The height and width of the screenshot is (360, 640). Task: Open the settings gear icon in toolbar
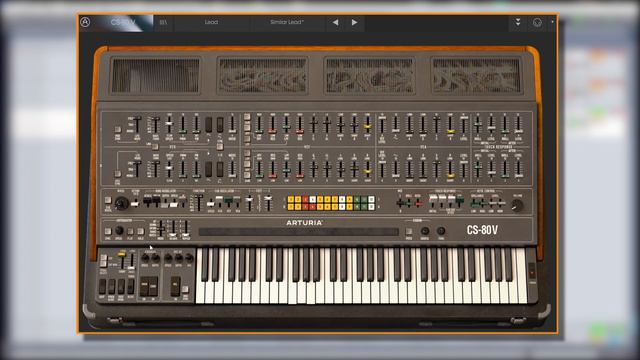(537, 22)
